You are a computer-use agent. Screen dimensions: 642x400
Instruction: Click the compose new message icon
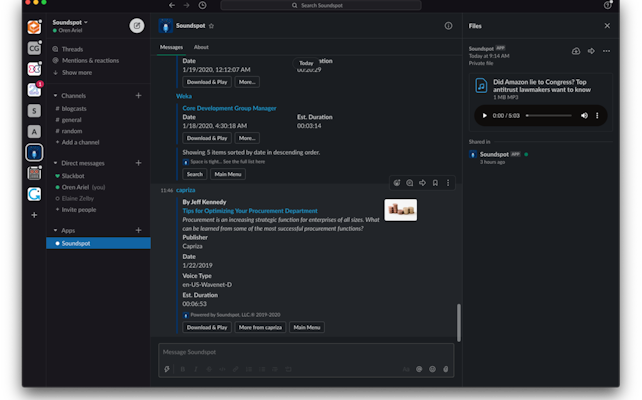[137, 25]
